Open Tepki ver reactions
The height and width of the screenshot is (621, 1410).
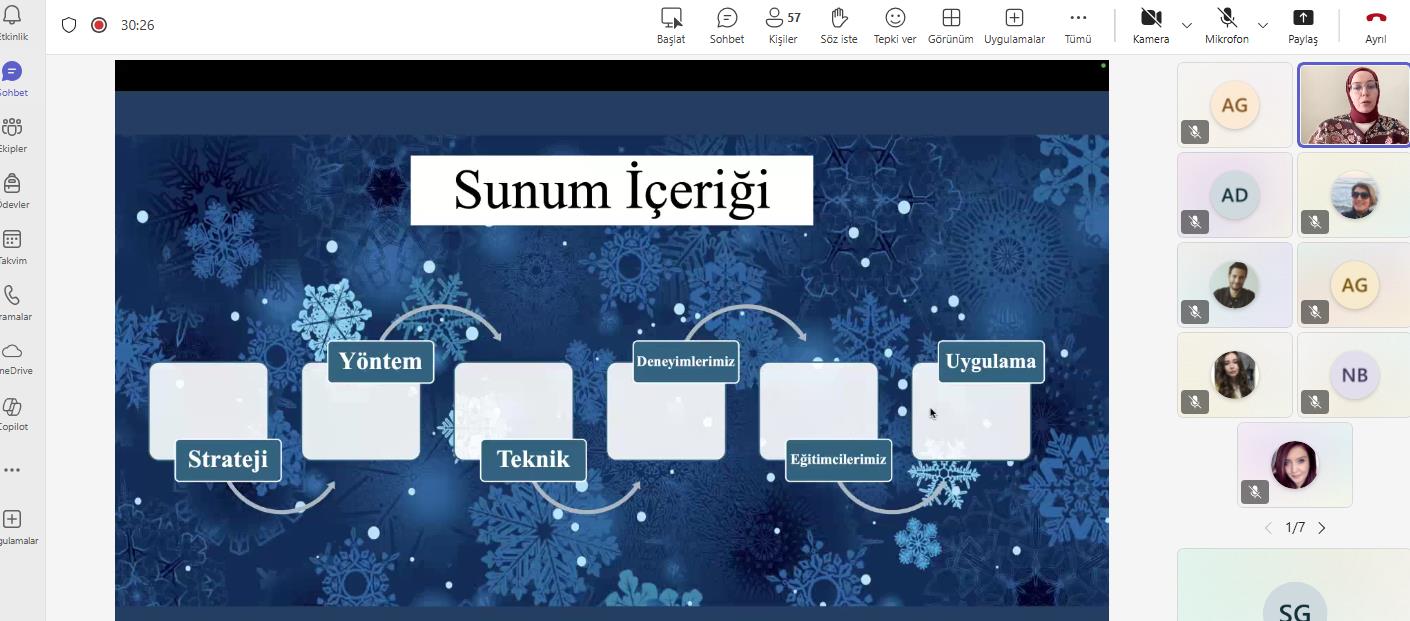click(x=895, y=25)
